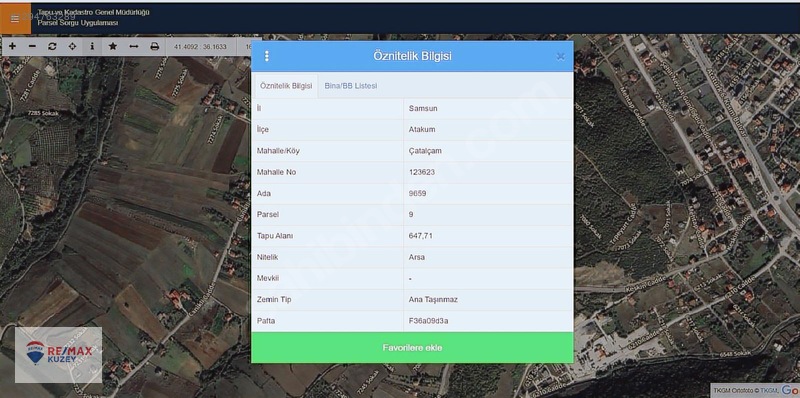The height and width of the screenshot is (398, 800).
Task: Click the Pafta value F36a09d3a
Action: click(429, 321)
